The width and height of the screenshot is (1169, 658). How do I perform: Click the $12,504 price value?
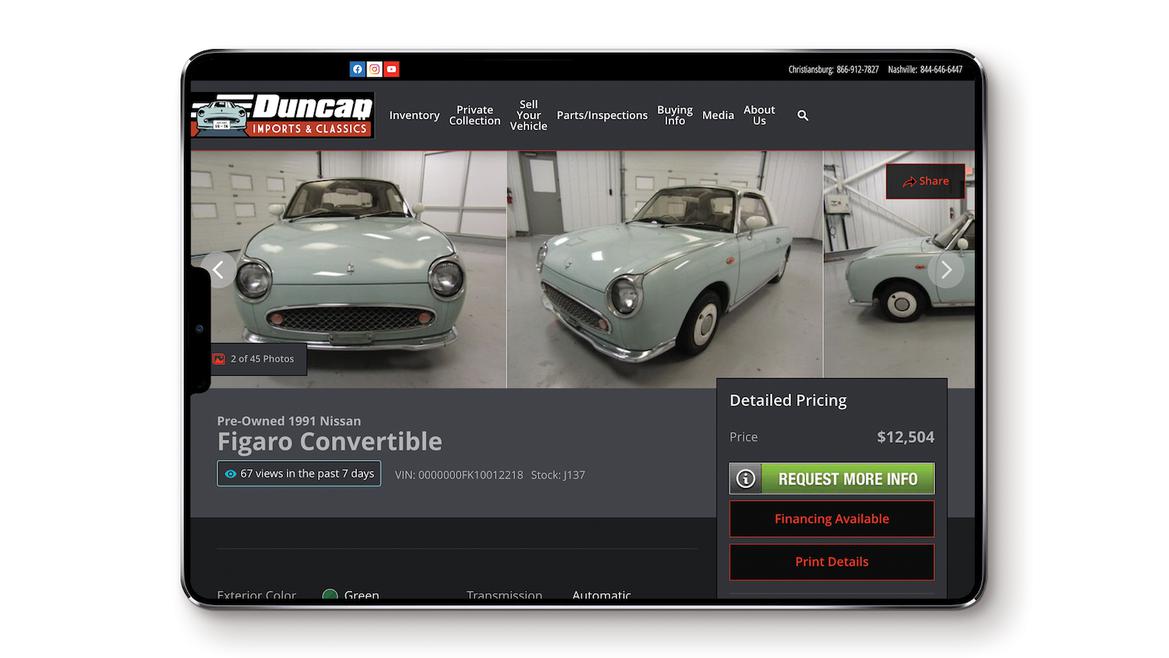click(x=906, y=437)
